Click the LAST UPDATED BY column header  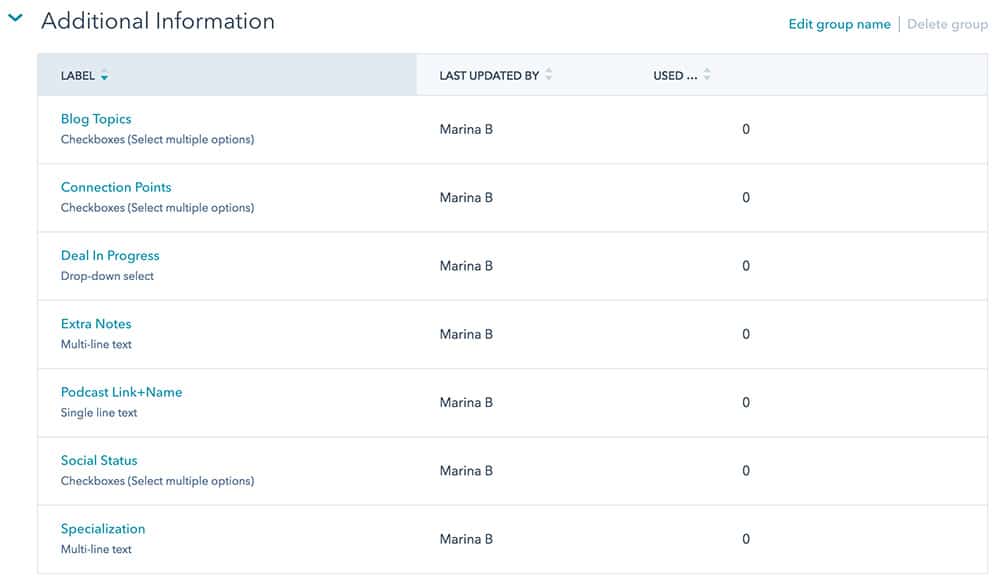(490, 75)
